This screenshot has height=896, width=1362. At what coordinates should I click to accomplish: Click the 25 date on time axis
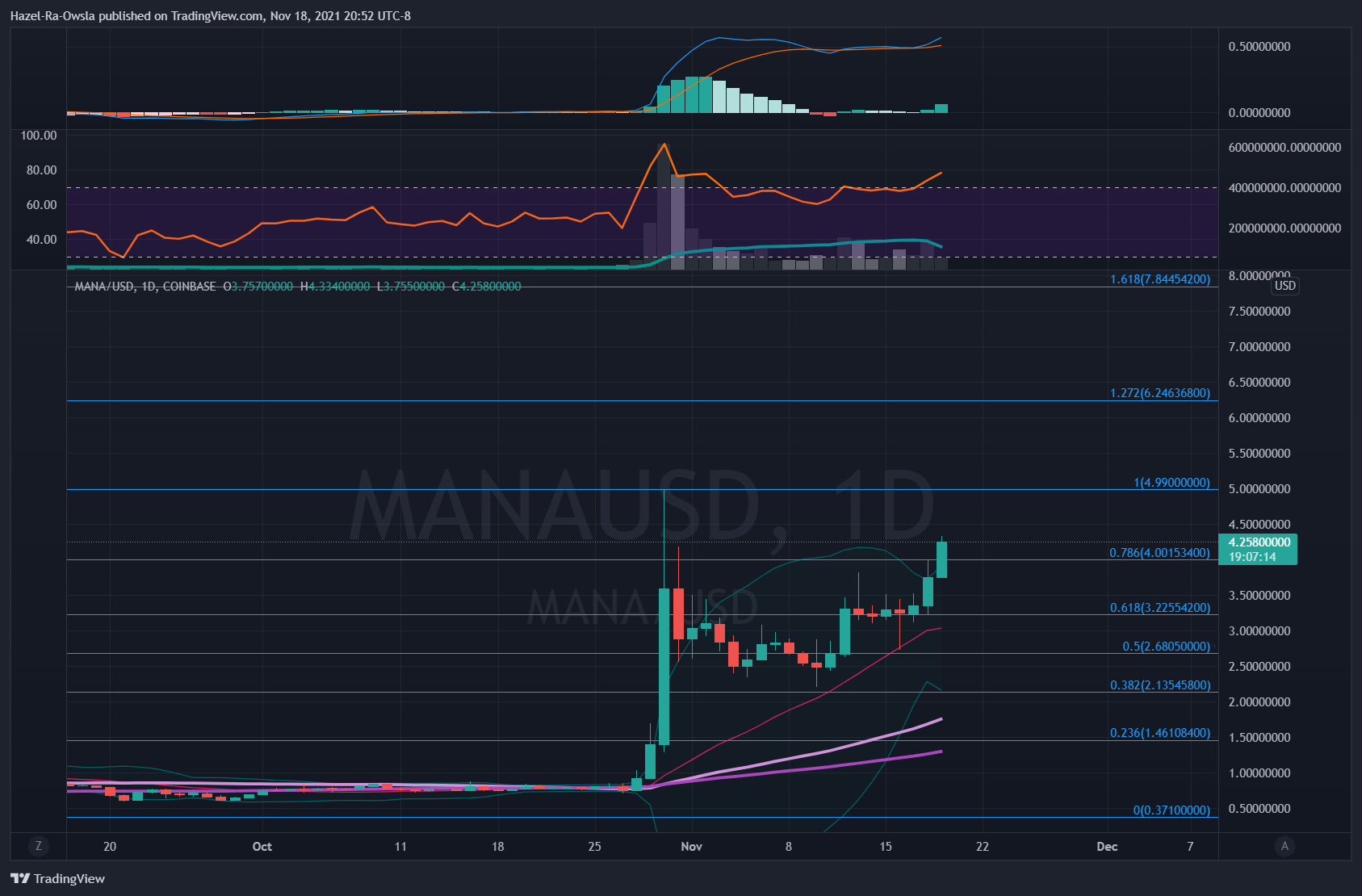[595, 847]
